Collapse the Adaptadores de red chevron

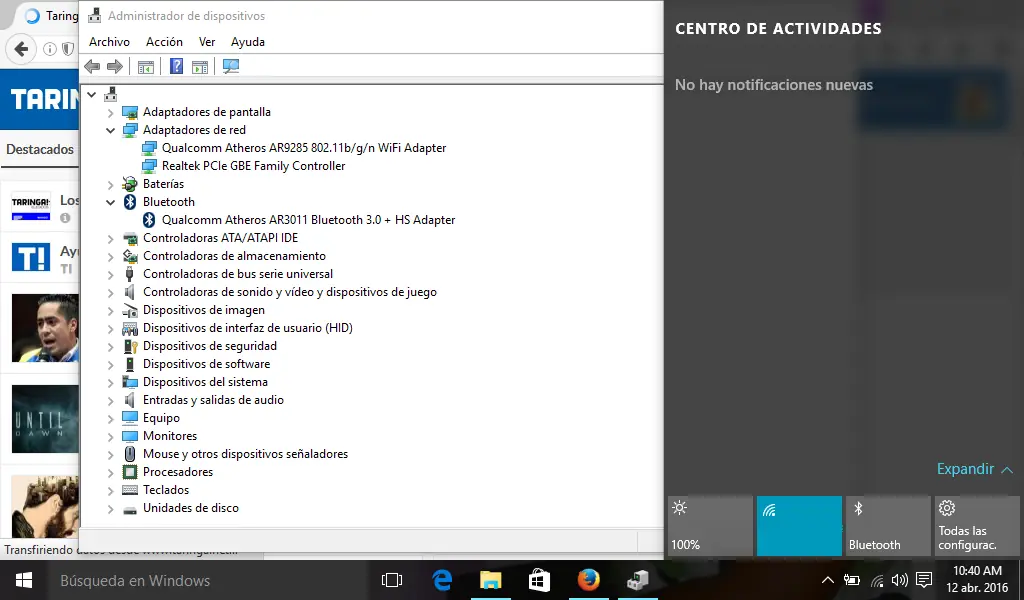click(x=110, y=131)
